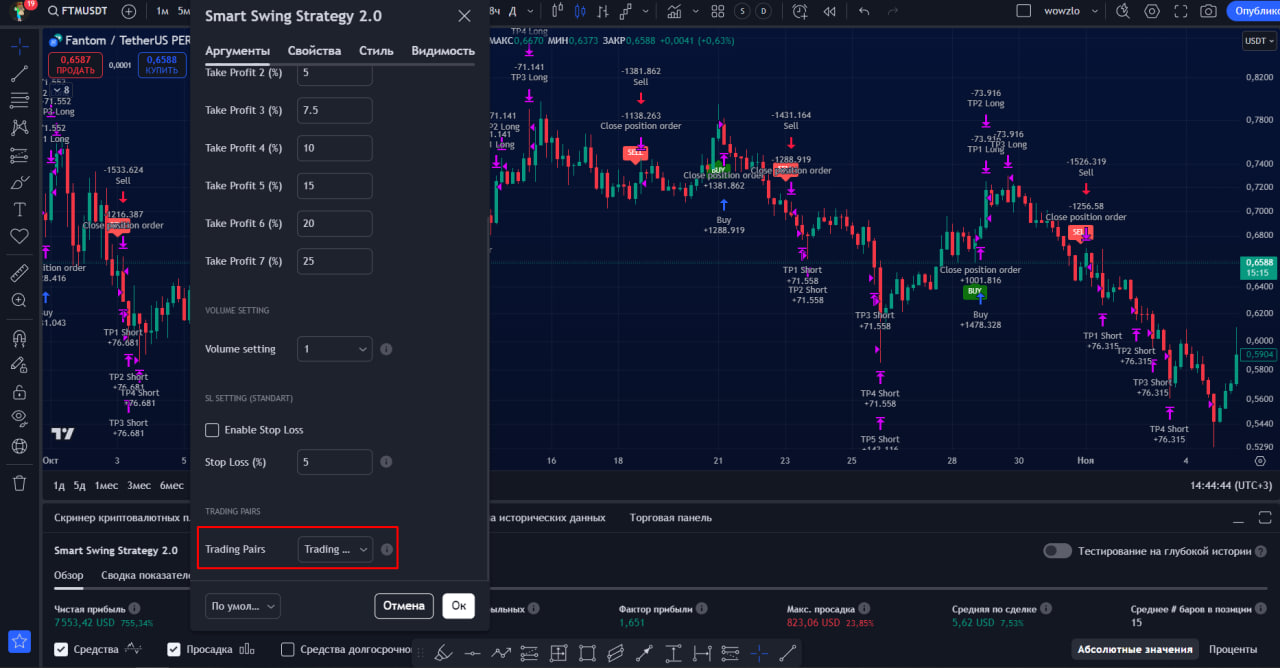Select the ruler measure tool
Screen dimensions: 1280x668
(19, 273)
